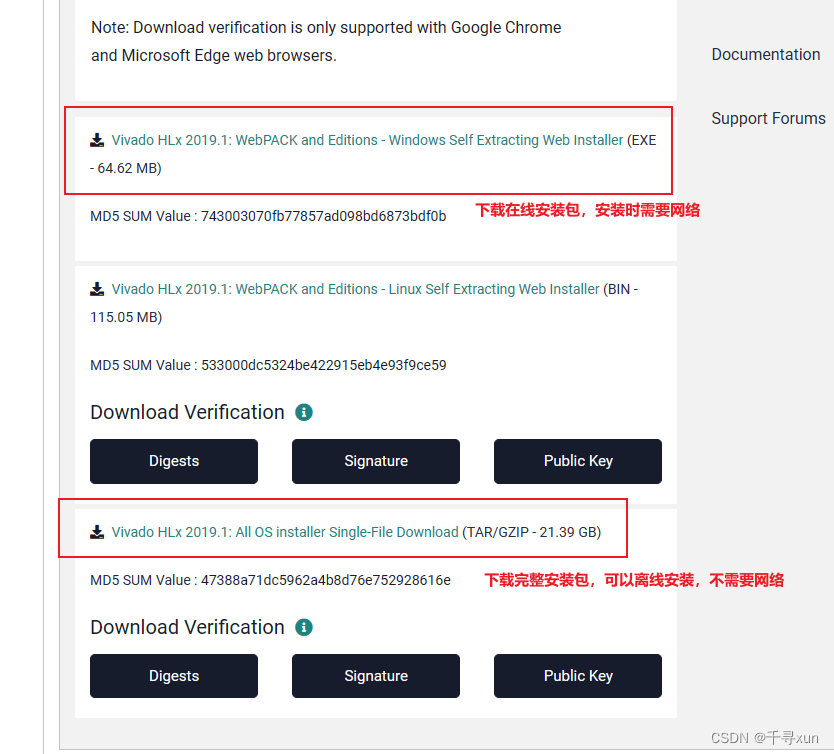Open Vivado HLx 2019.1 All OS installer Single-File Download link
This screenshot has height=754, width=834.
(285, 532)
